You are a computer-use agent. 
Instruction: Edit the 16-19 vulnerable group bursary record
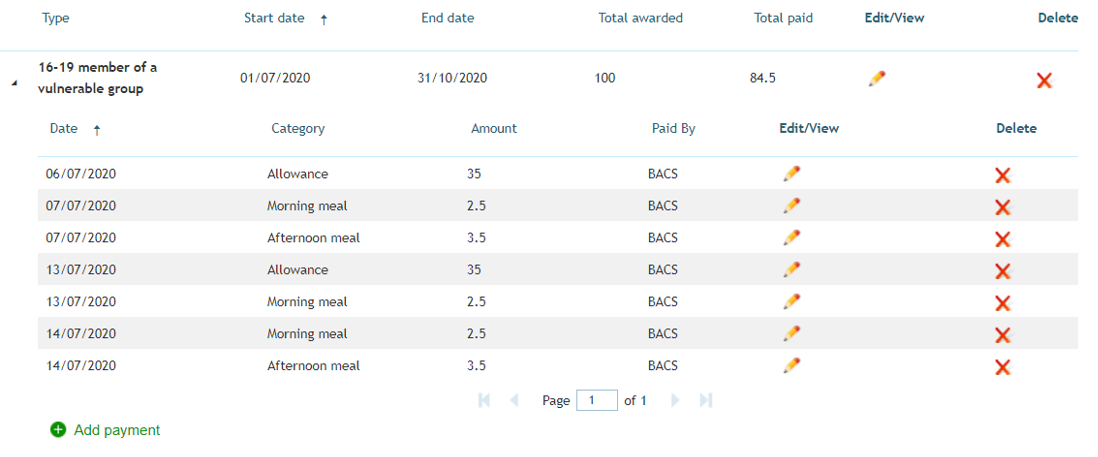pos(876,78)
